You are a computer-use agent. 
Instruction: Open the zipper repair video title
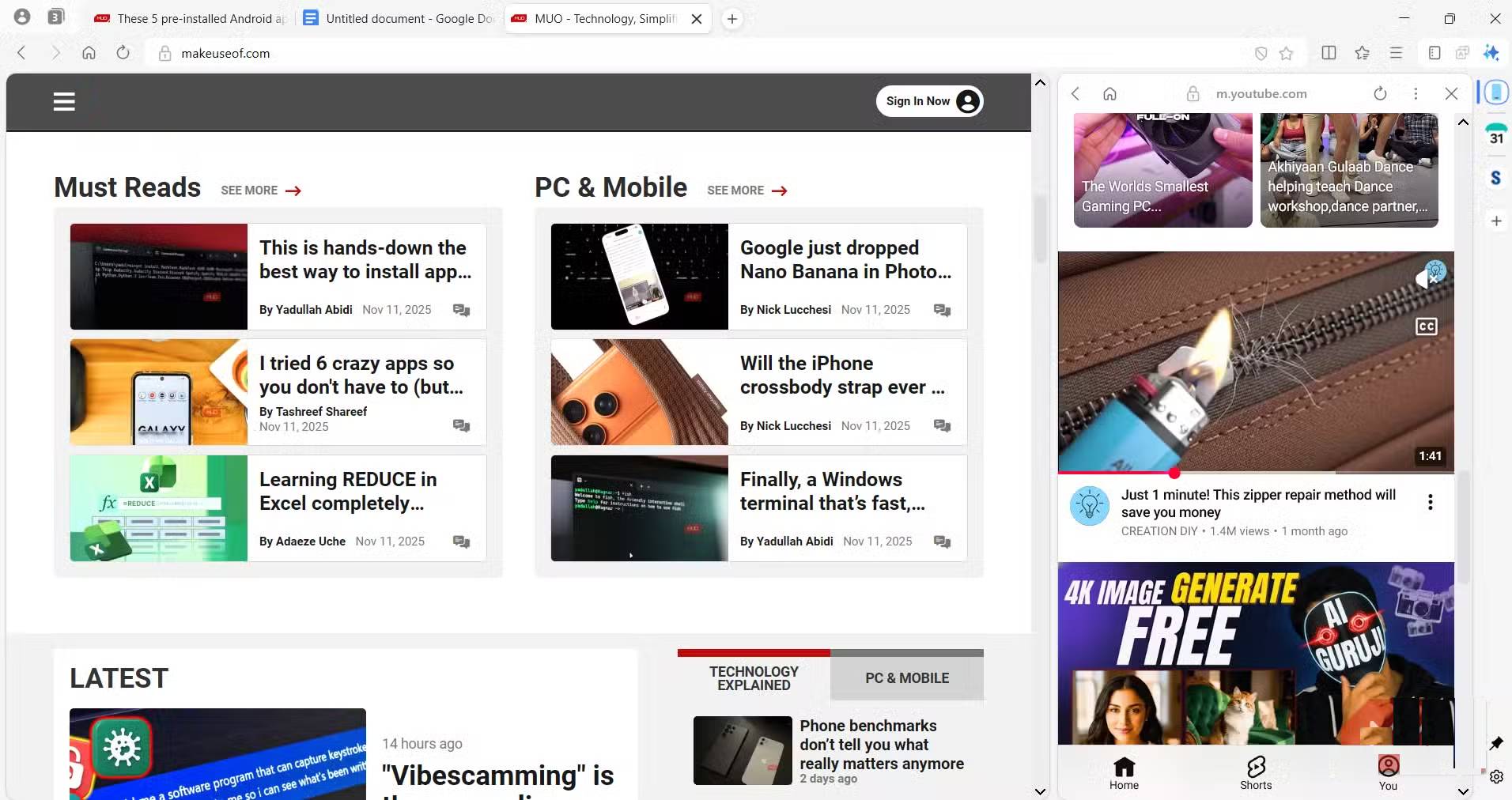[x=1258, y=504]
